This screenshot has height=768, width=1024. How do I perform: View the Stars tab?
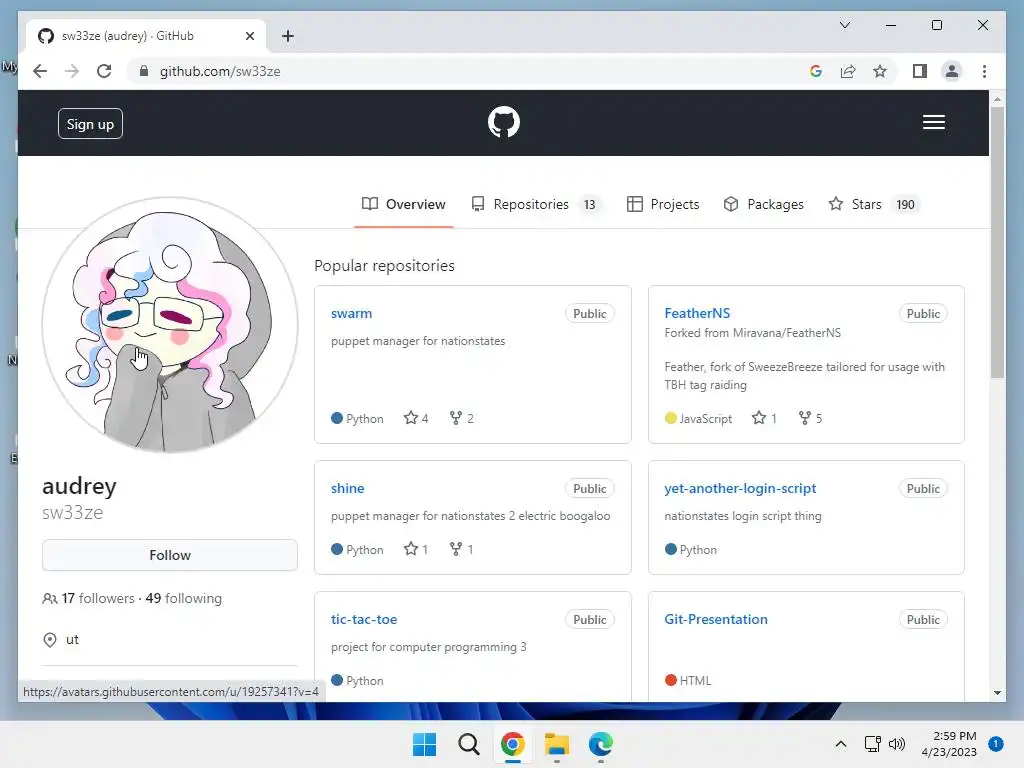874,204
